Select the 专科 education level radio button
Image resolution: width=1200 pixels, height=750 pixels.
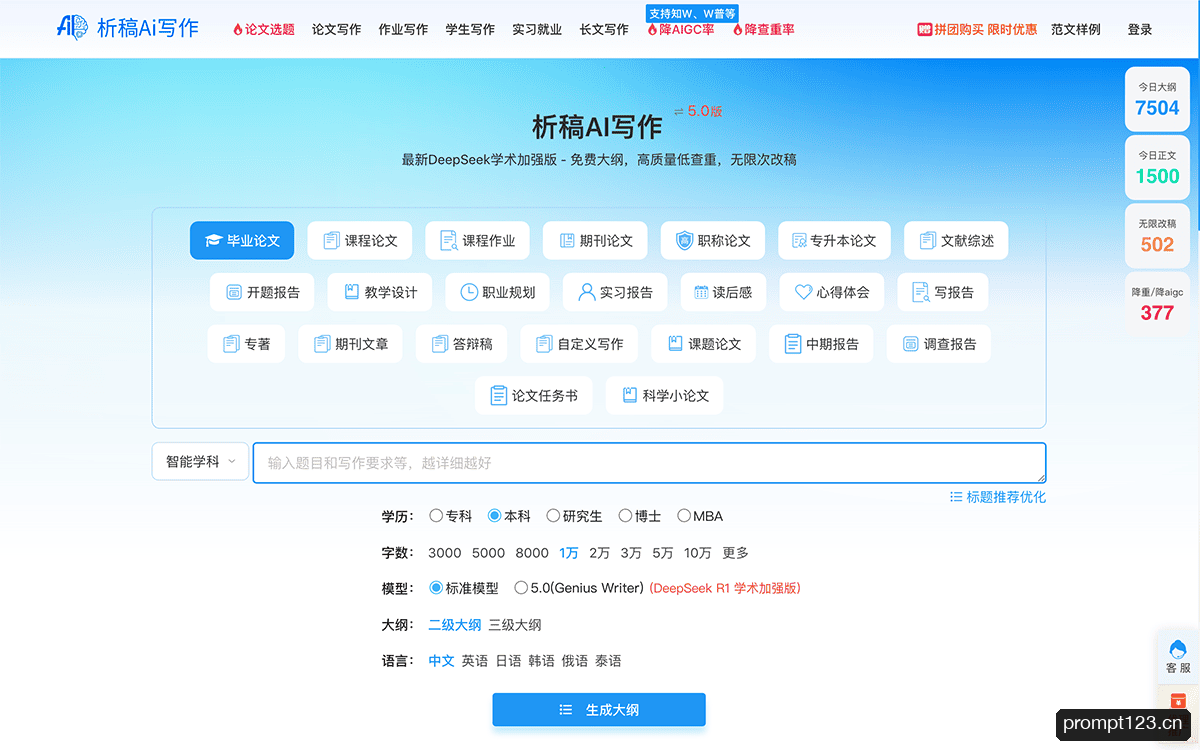tap(436, 516)
